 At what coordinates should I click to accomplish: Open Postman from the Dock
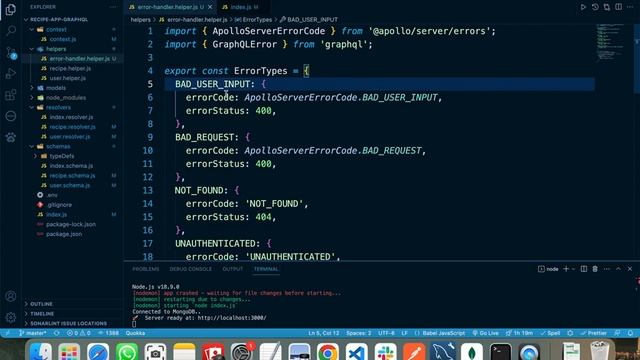[414, 352]
